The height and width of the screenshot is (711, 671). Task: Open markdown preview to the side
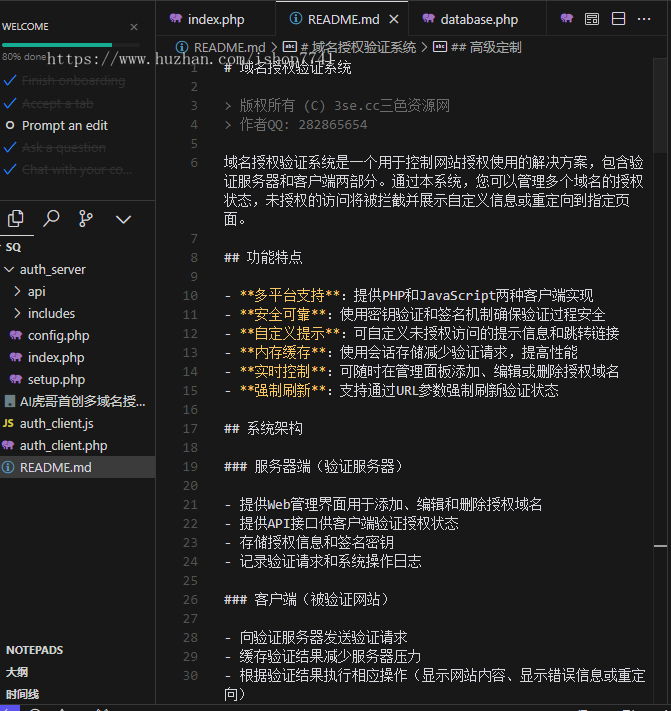click(592, 19)
